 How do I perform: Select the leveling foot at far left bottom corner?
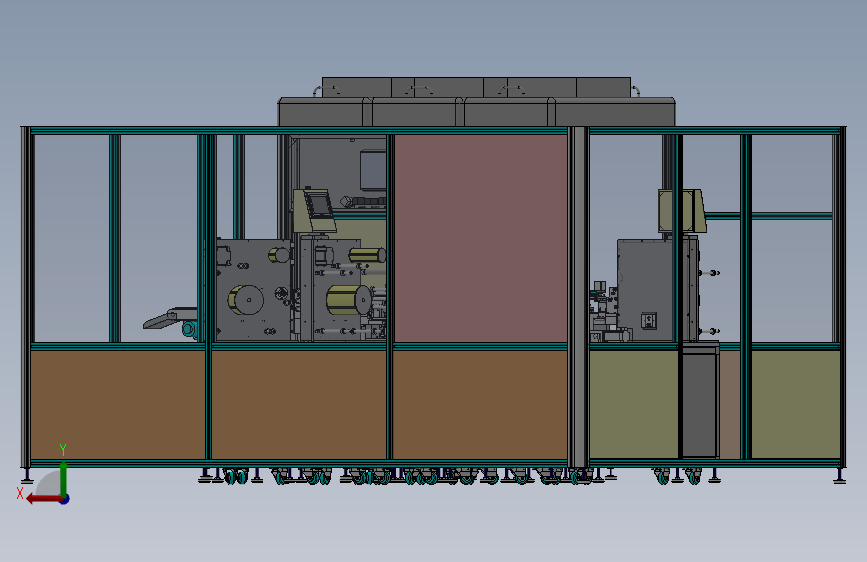click(x=27, y=476)
